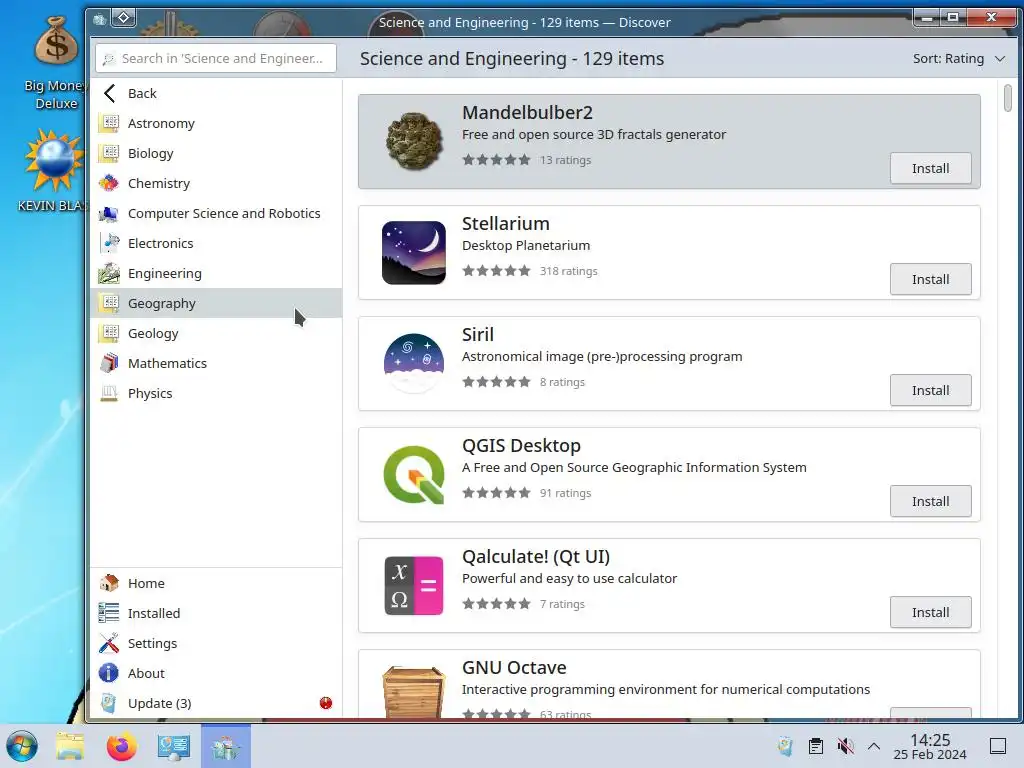The image size is (1024, 768).
Task: Click the About info icon
Action: click(109, 673)
